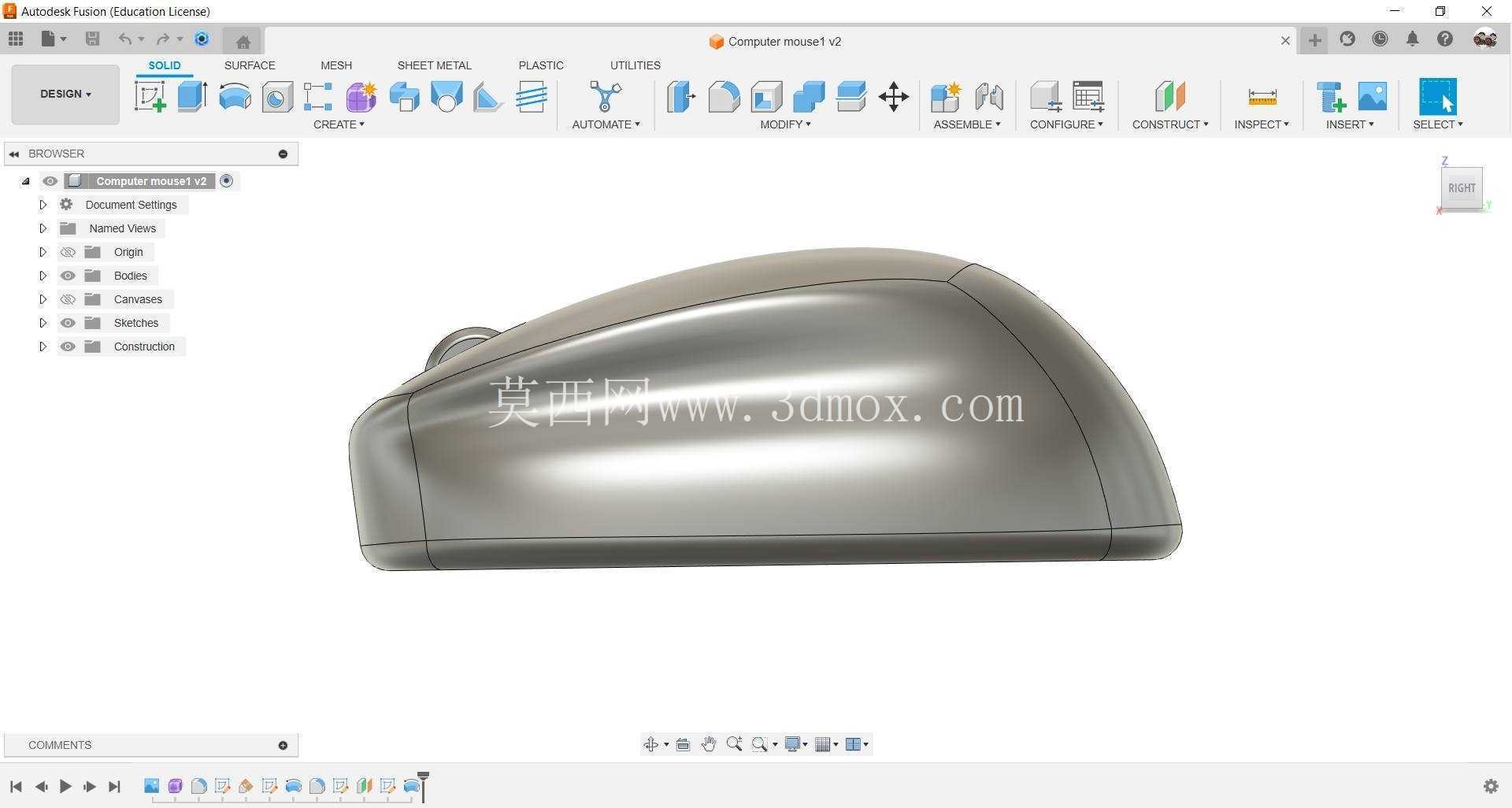Open the Job Status clock icon
The height and width of the screenshot is (808, 1512).
click(x=1380, y=39)
